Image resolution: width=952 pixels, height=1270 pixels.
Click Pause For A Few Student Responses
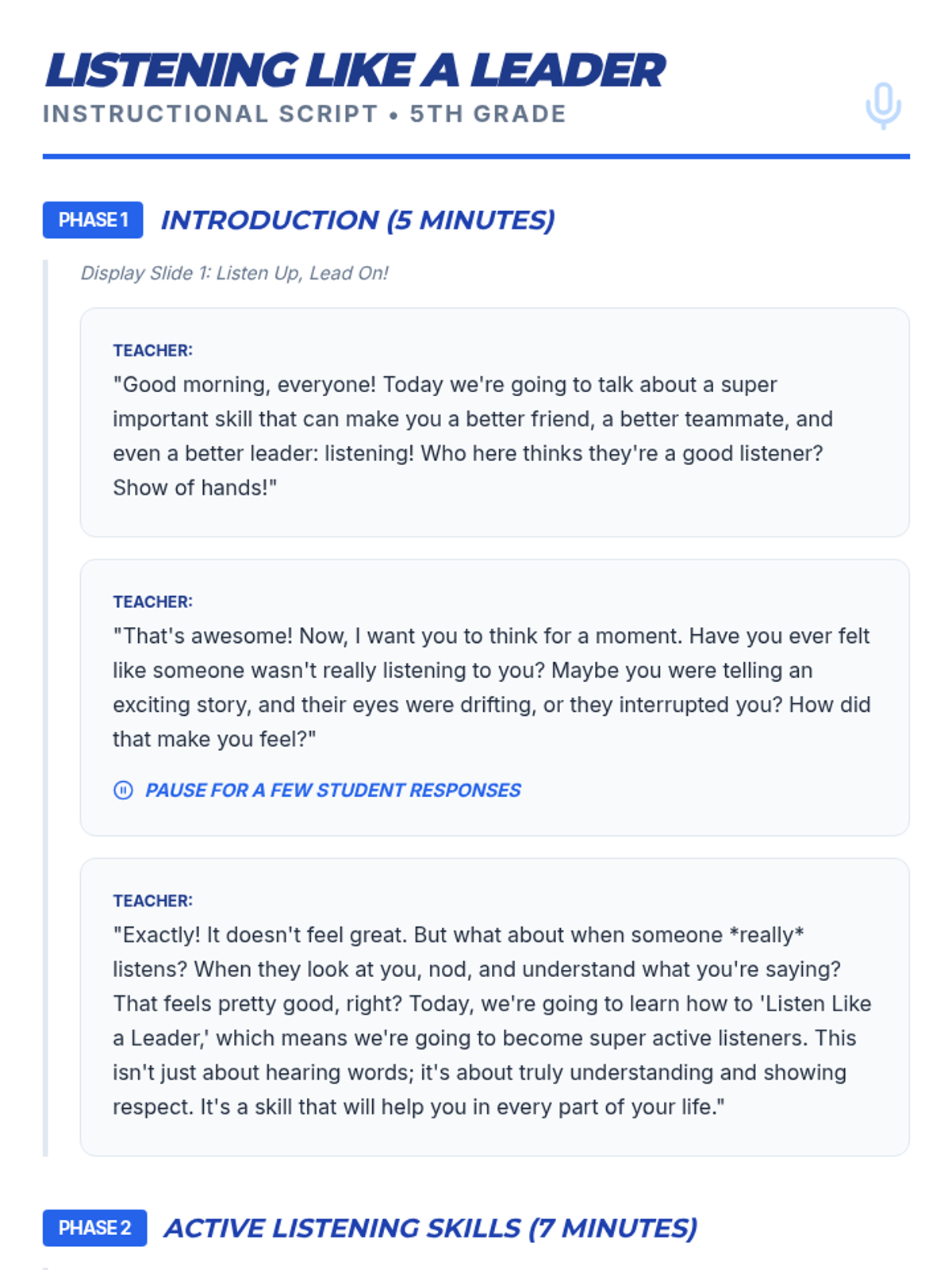(332, 790)
